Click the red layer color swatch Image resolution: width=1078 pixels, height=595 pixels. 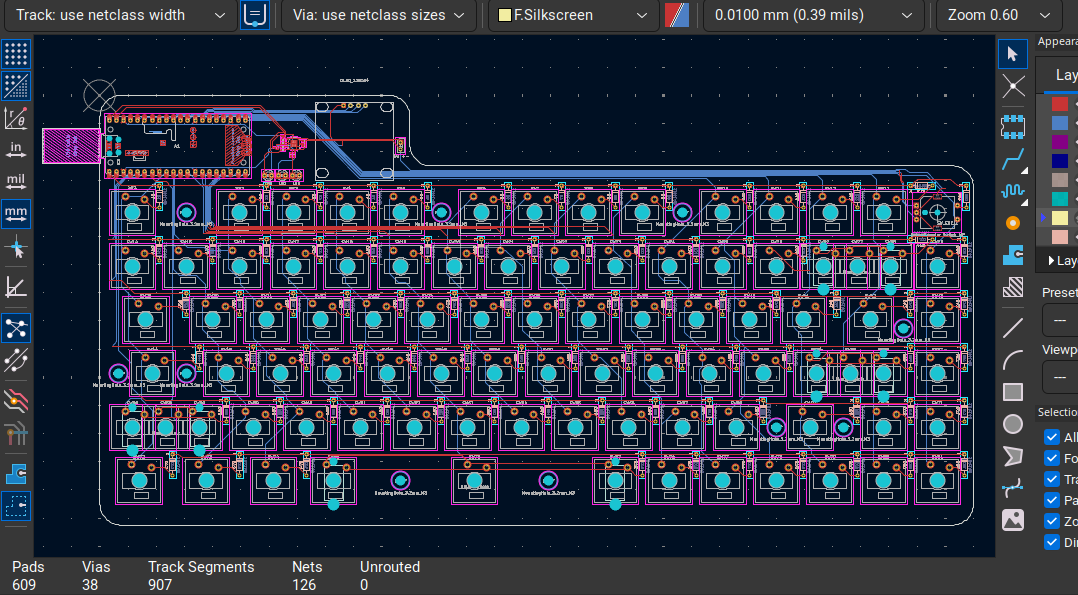1059,104
